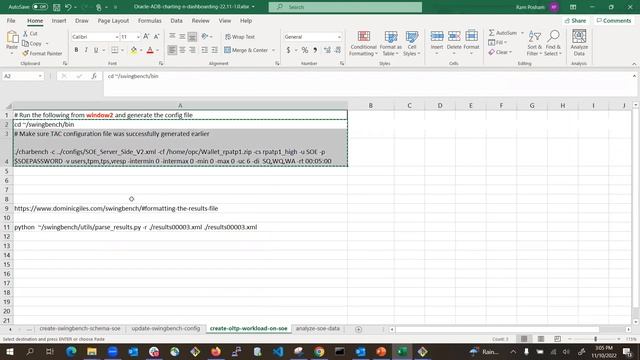Click in the Search box
This screenshot has height=360, width=640.
[345, 7]
